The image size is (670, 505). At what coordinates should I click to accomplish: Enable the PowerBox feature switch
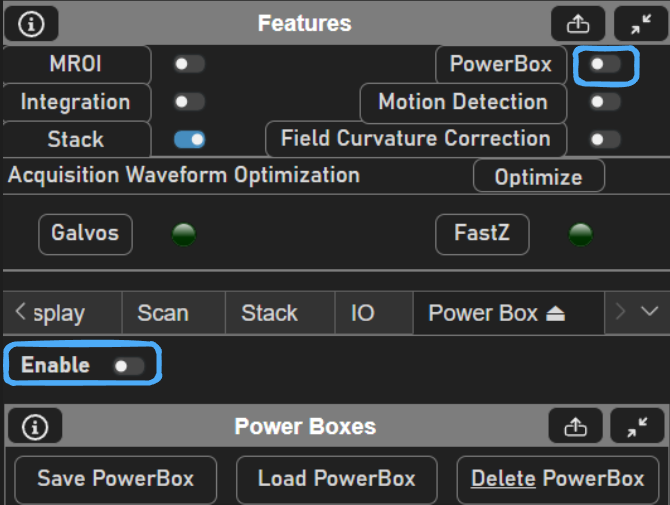[x=604, y=64]
